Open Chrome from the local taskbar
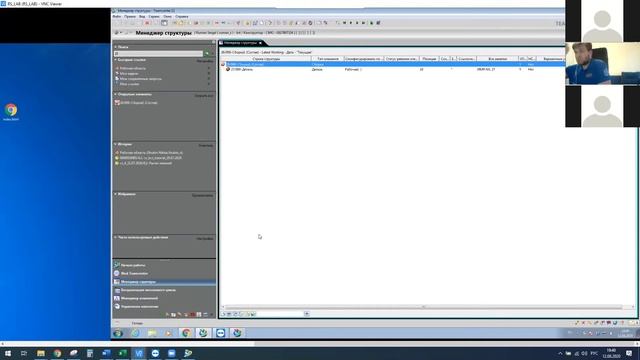 (57, 353)
